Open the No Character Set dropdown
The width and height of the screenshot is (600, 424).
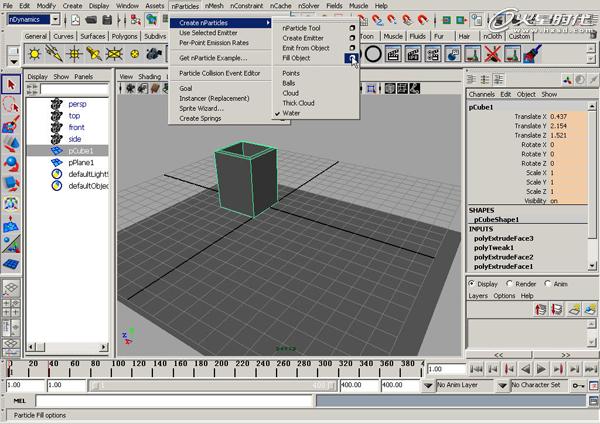click(x=503, y=385)
